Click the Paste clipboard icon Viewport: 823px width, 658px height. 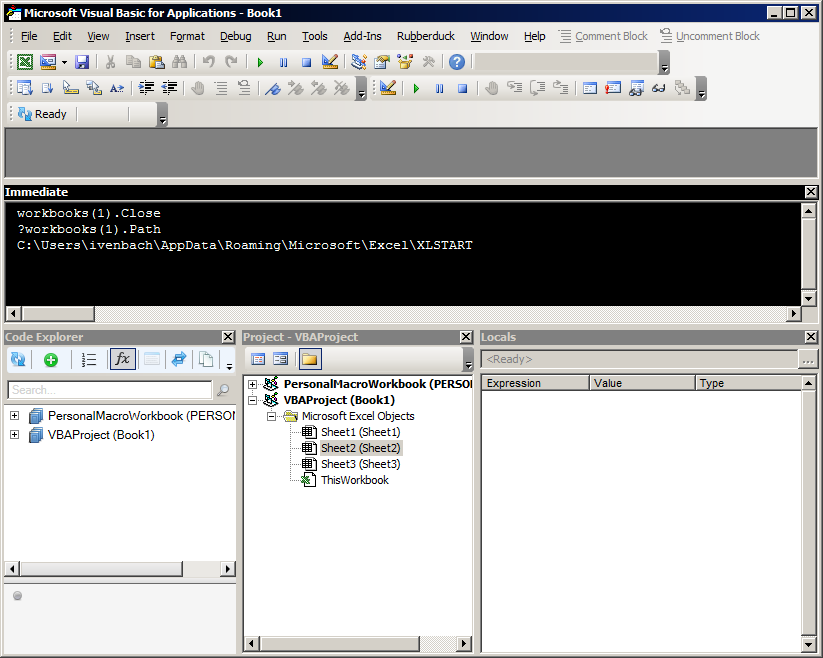(156, 62)
